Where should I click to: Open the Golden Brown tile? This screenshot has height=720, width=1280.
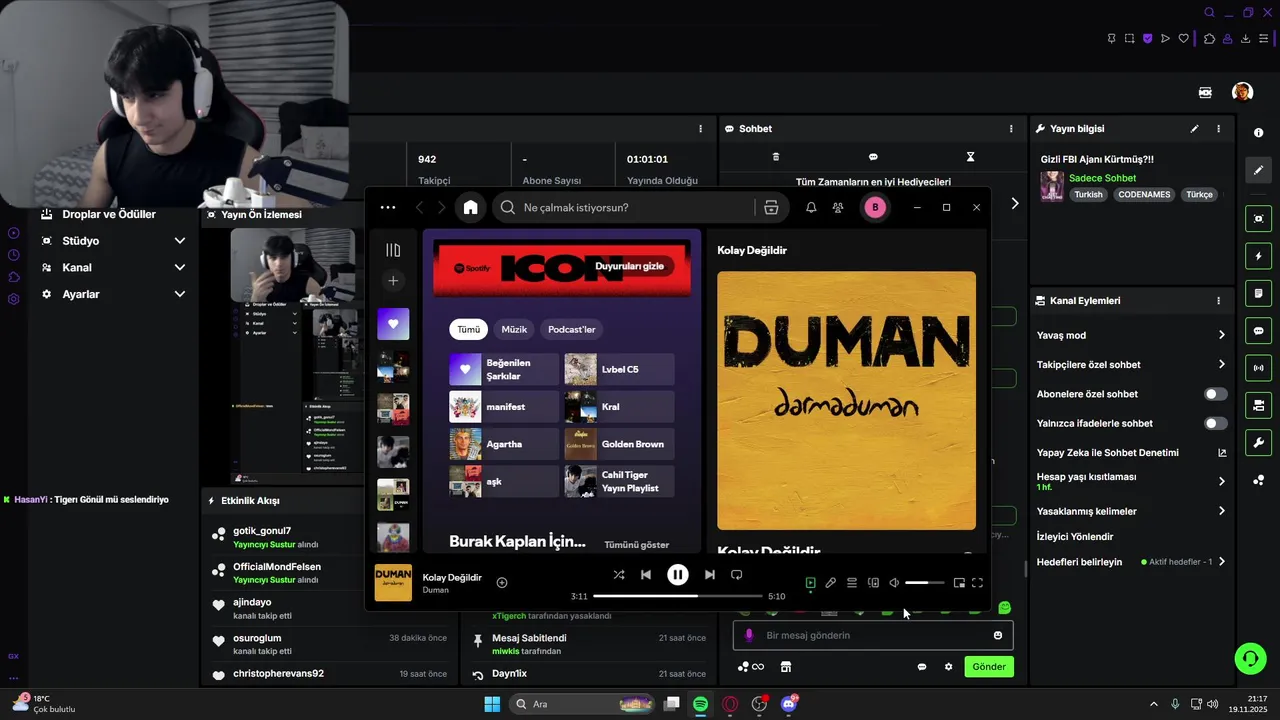619,444
